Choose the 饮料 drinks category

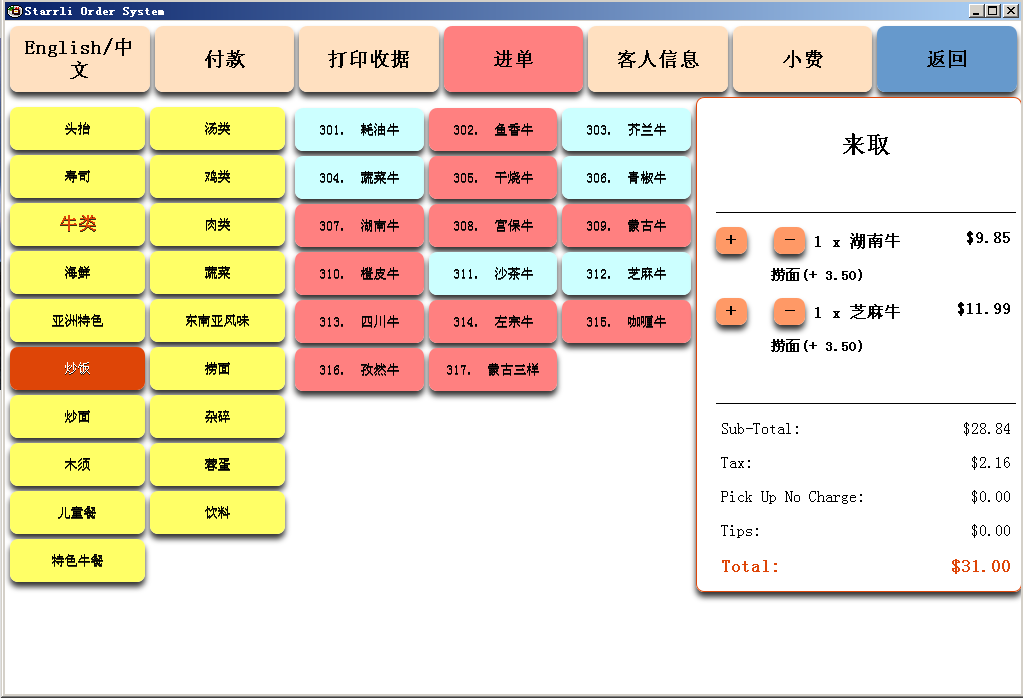point(217,513)
